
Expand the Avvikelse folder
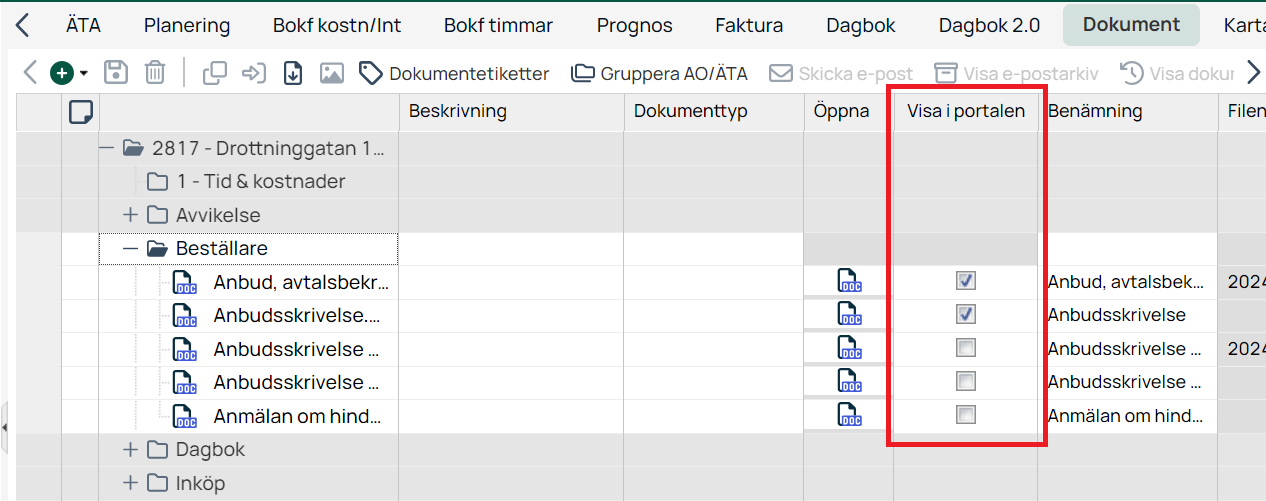click(x=130, y=215)
